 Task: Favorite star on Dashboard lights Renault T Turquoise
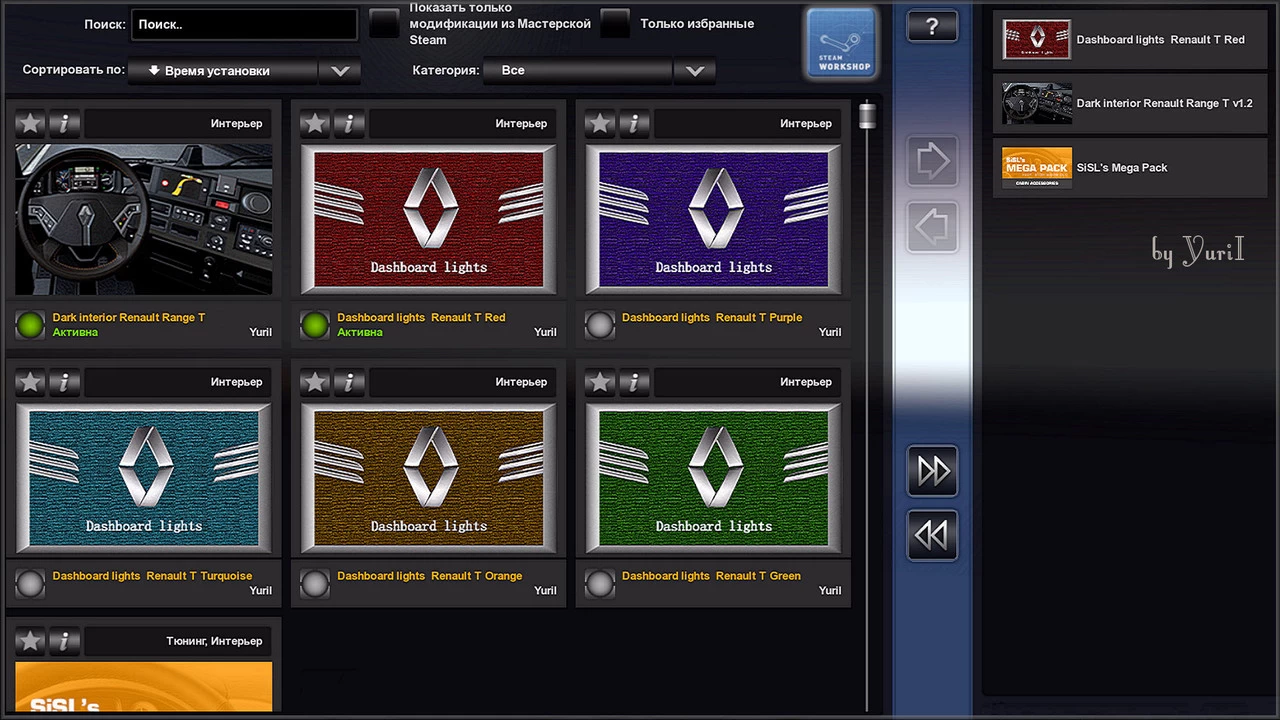(x=31, y=382)
